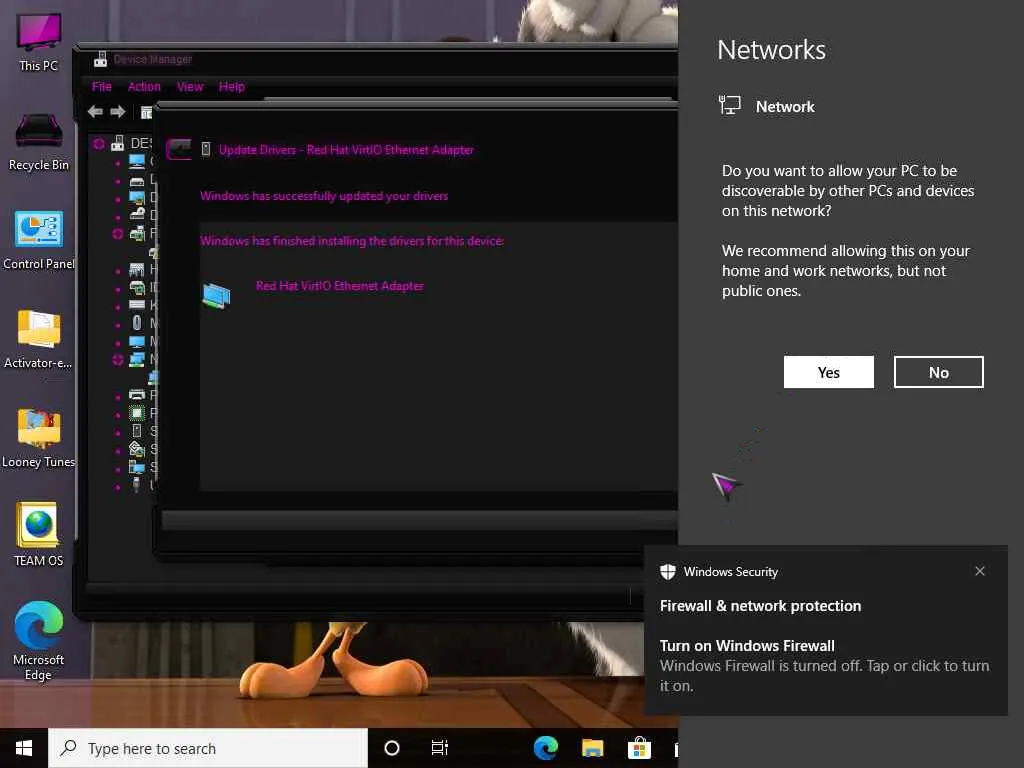Open the Windows Start menu

coord(24,748)
